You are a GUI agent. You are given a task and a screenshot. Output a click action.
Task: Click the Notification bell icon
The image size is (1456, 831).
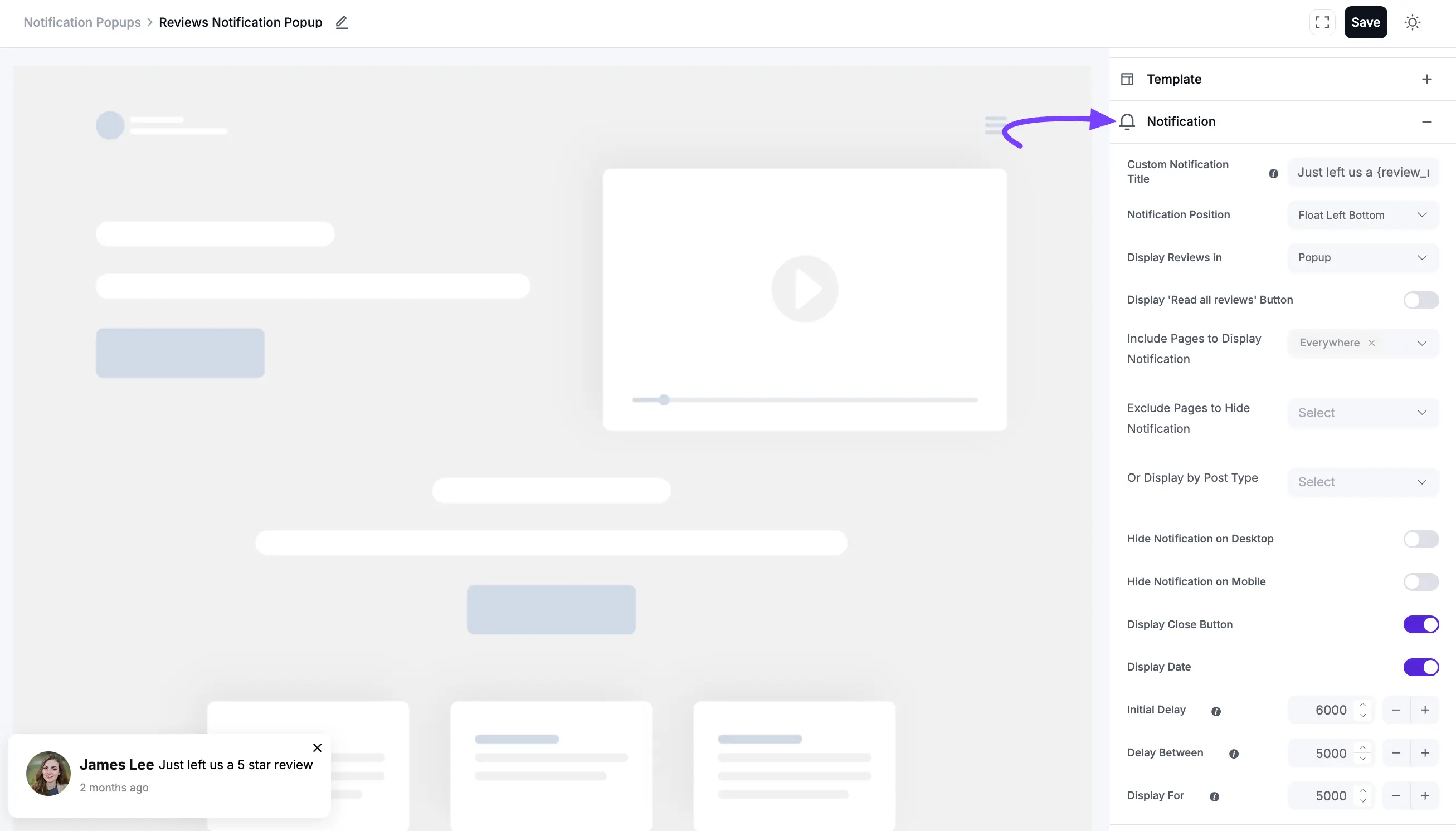pos(1128,121)
